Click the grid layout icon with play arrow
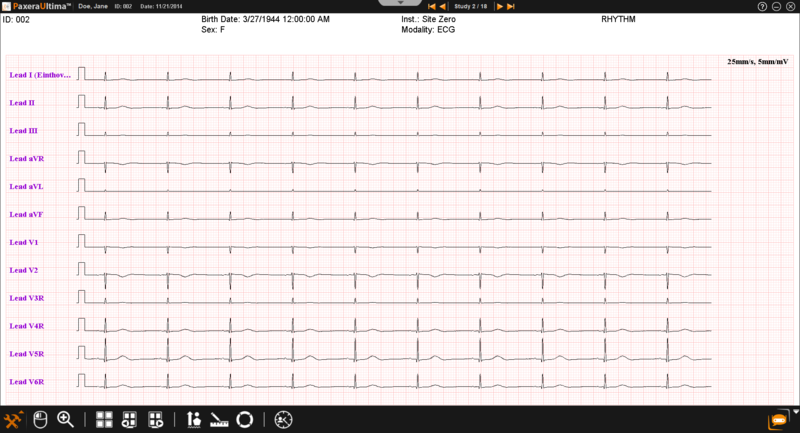 point(155,420)
